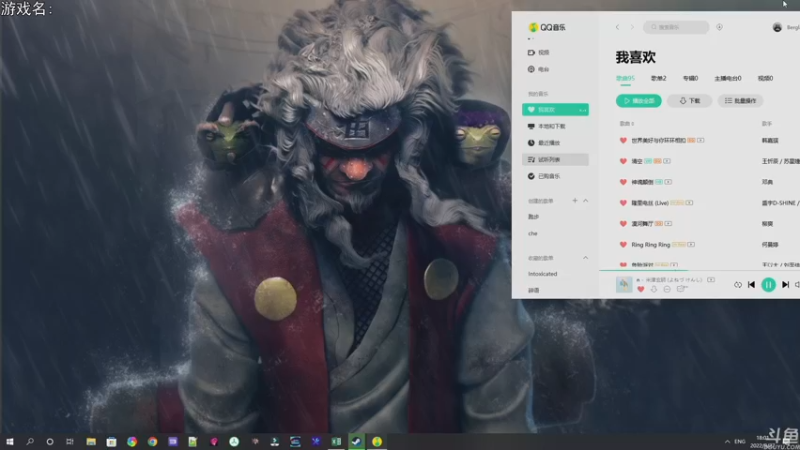Open the now-playing album cover thumbnail
Viewport: 800px width, 450px height.
pyautogui.click(x=624, y=284)
